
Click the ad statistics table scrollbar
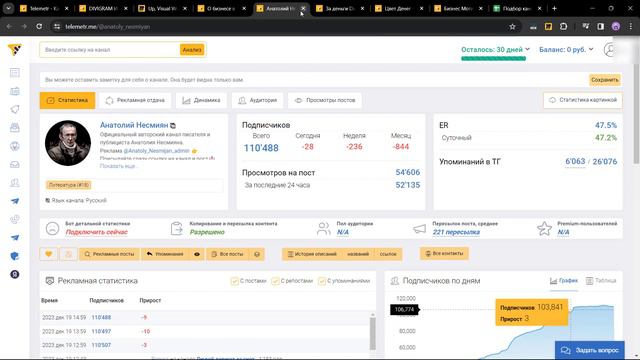(372, 333)
